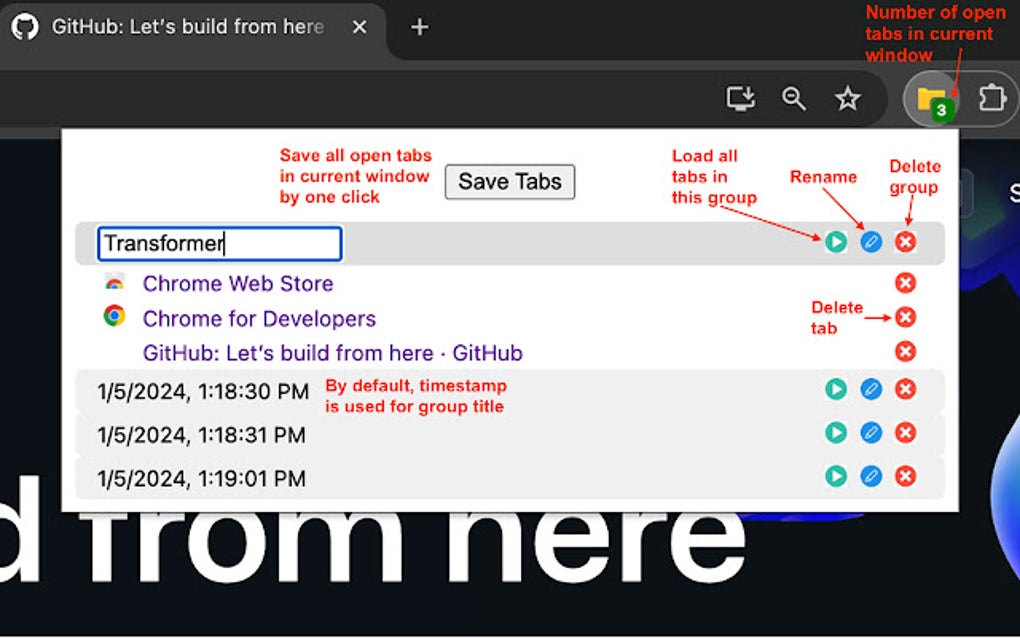Open the Extensions puzzle-piece menu

(x=991, y=99)
